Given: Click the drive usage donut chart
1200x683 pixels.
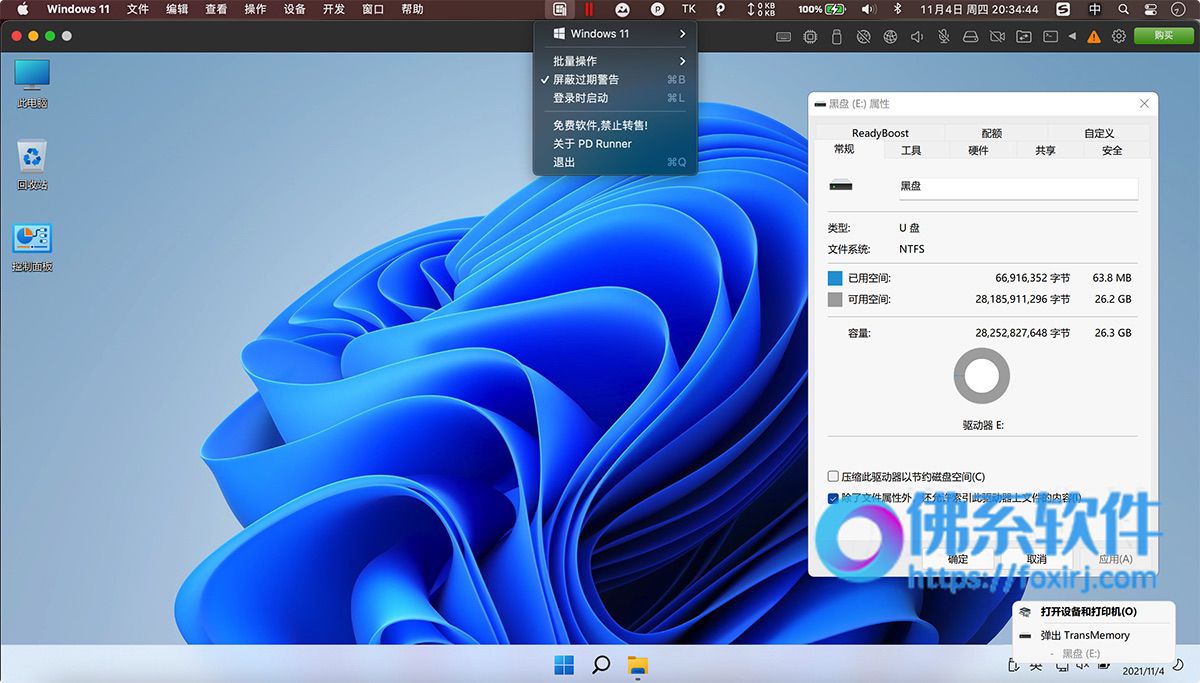Looking at the screenshot, I should 982,376.
